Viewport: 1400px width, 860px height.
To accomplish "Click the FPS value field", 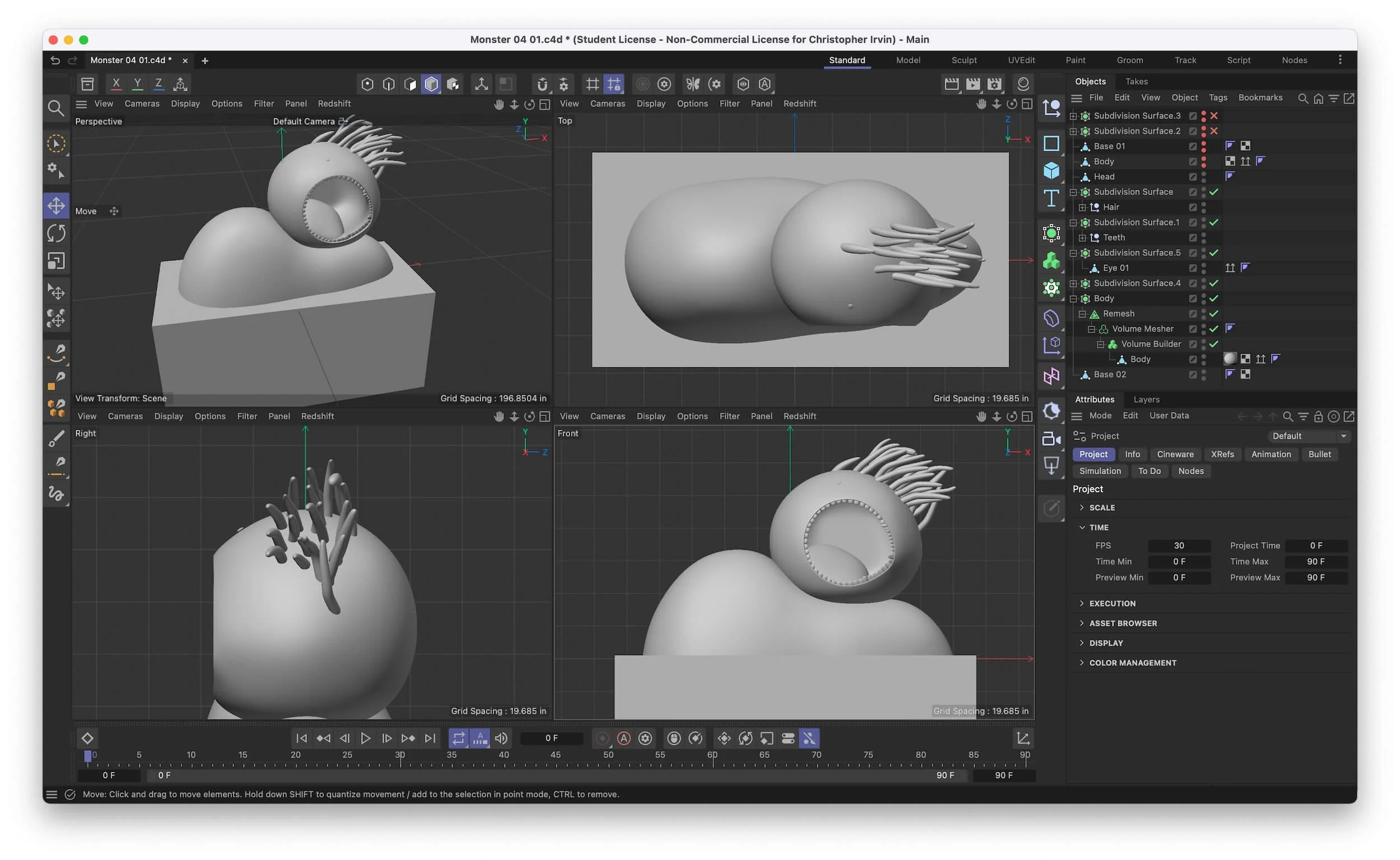I will [1178, 545].
